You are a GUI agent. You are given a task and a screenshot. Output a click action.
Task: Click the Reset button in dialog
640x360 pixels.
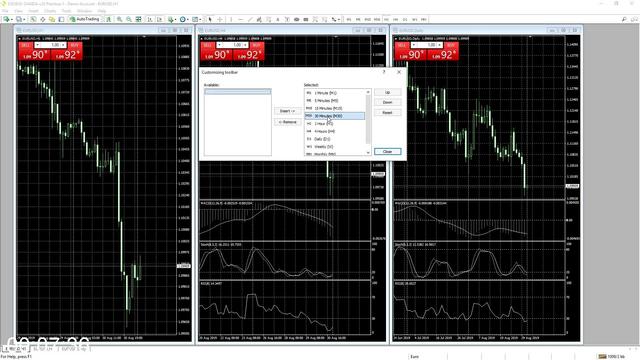pos(387,113)
